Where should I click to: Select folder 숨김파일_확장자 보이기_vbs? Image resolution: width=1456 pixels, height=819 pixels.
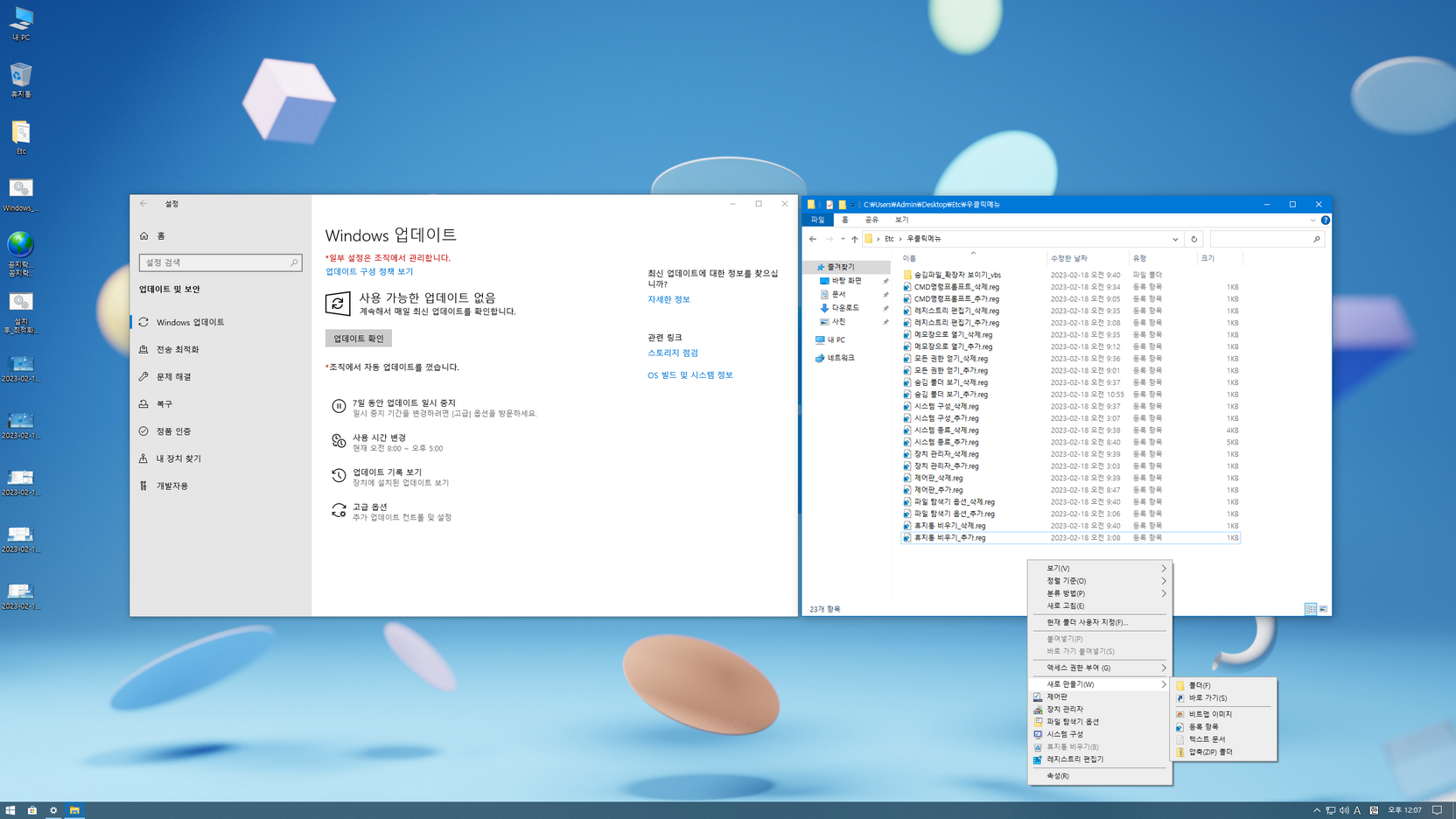957,275
